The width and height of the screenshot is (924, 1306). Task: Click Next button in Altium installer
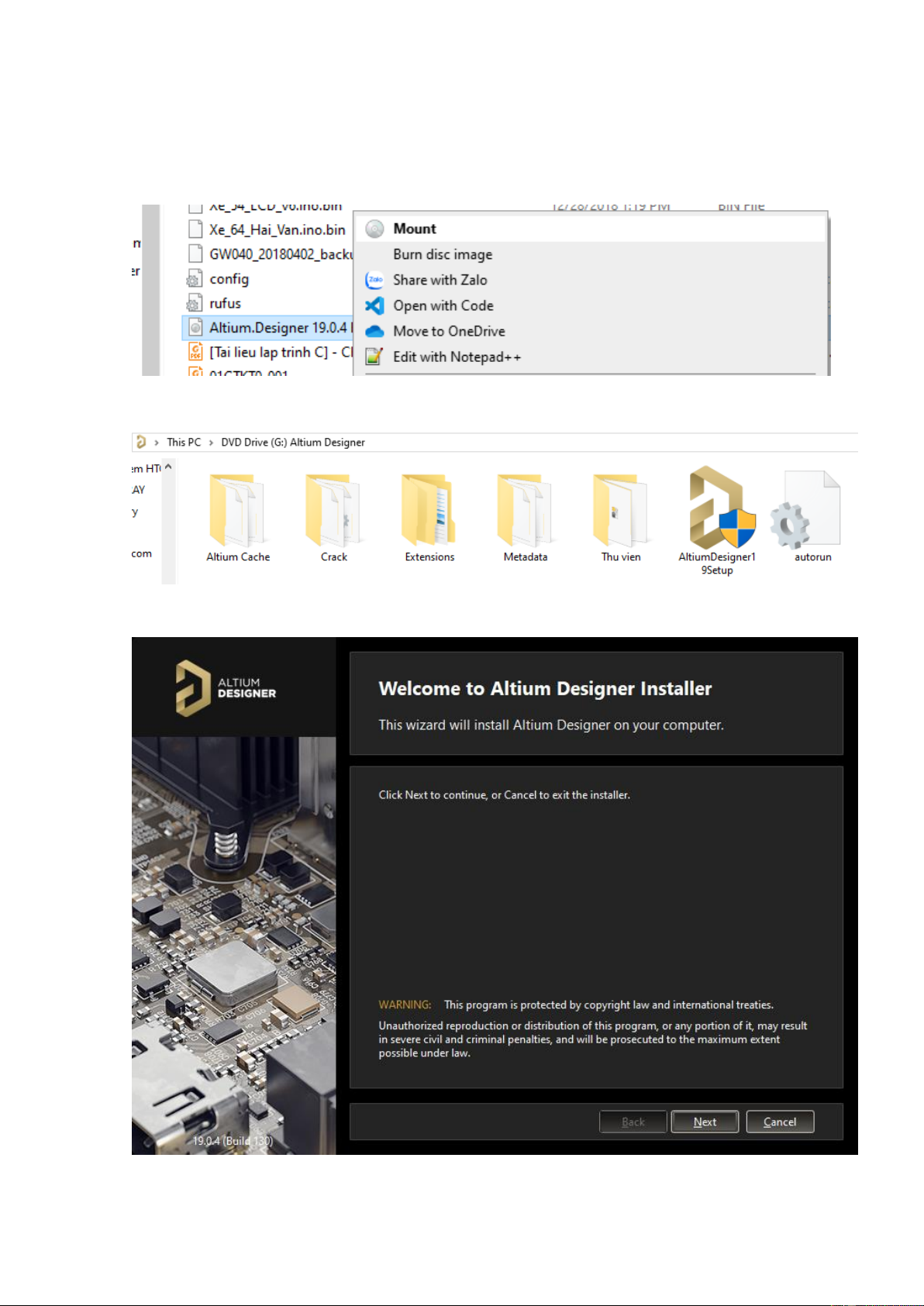(704, 1122)
